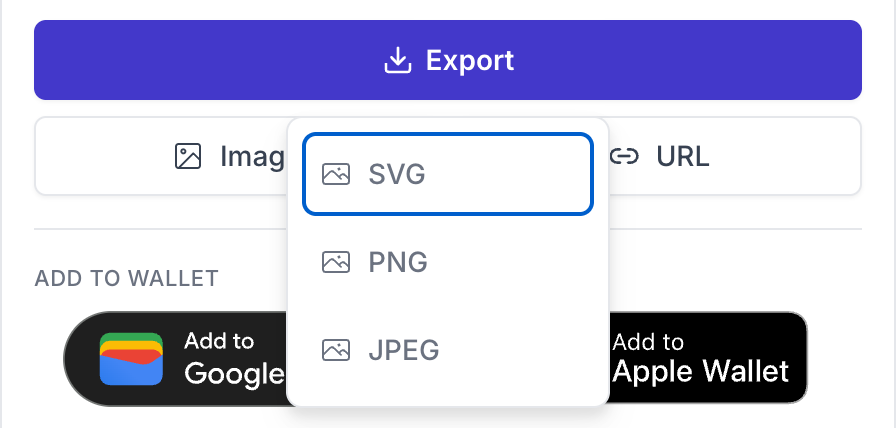Choose PNG from the format menu
Image resolution: width=896 pixels, height=428 pixels.
(x=448, y=262)
